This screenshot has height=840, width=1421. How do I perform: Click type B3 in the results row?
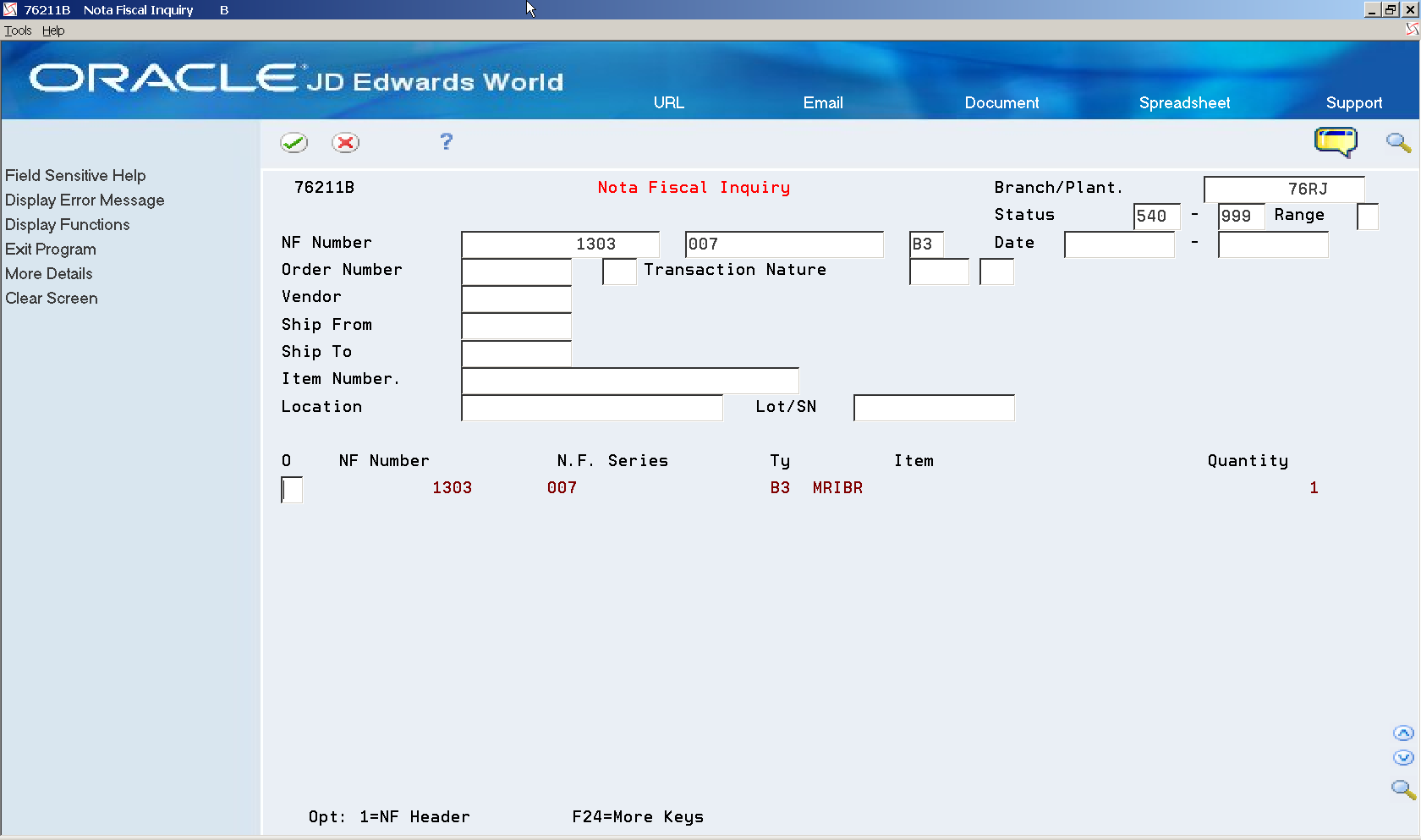click(x=780, y=488)
